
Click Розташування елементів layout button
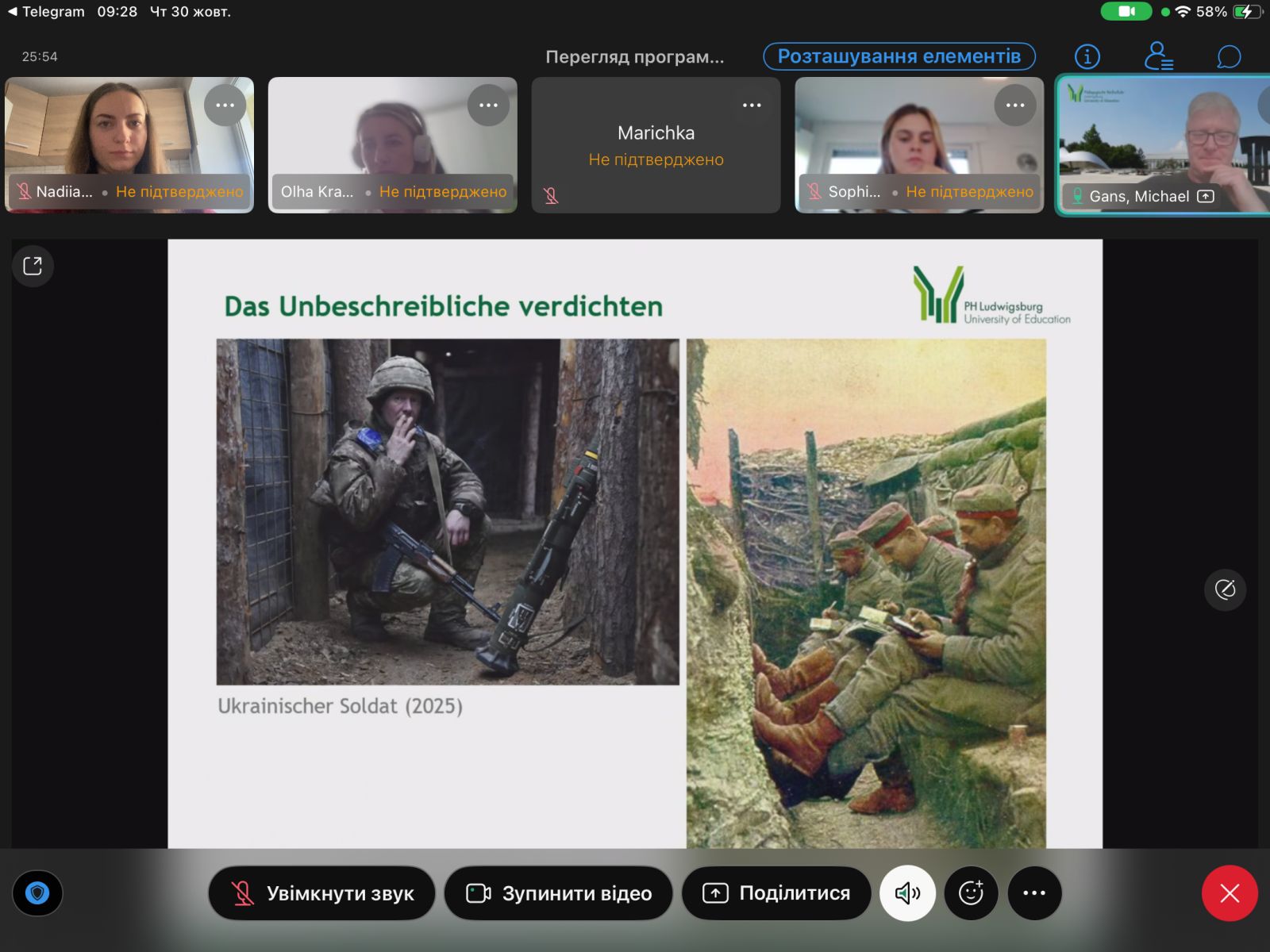pyautogui.click(x=899, y=56)
